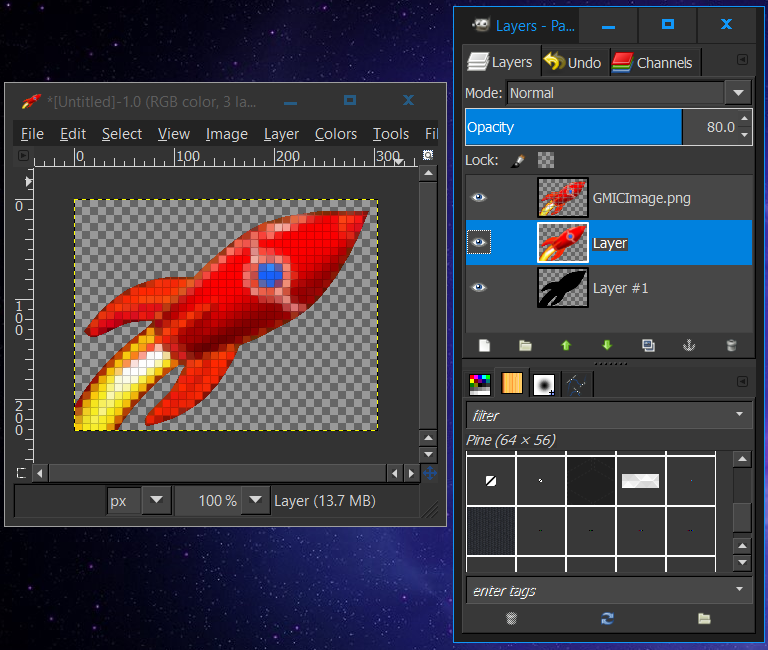Click the horizontal scrollbar left arrow
Viewport: 768px width, 650px height.
pos(40,473)
